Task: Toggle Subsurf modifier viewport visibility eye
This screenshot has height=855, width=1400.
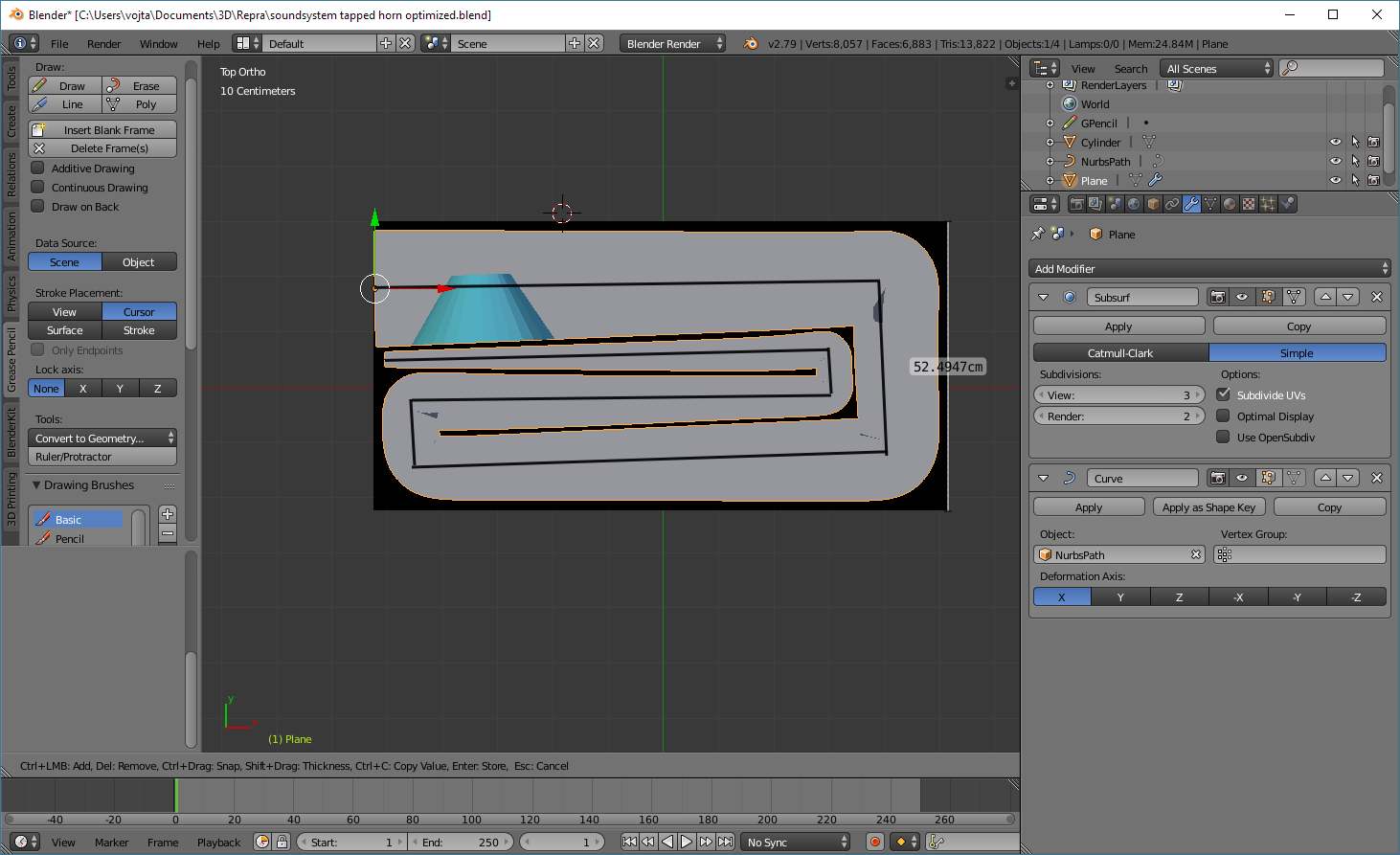Action: (x=1242, y=297)
